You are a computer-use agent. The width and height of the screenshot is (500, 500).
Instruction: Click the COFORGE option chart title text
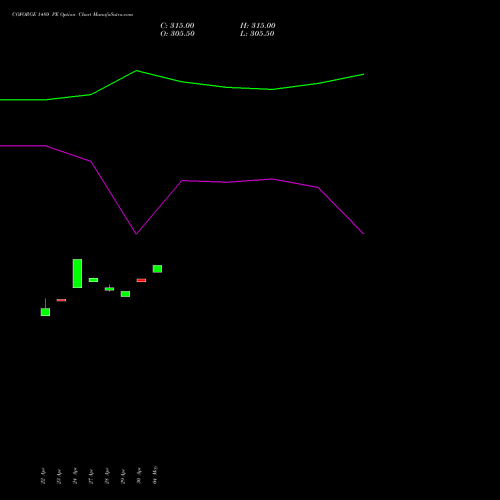(x=72, y=14)
